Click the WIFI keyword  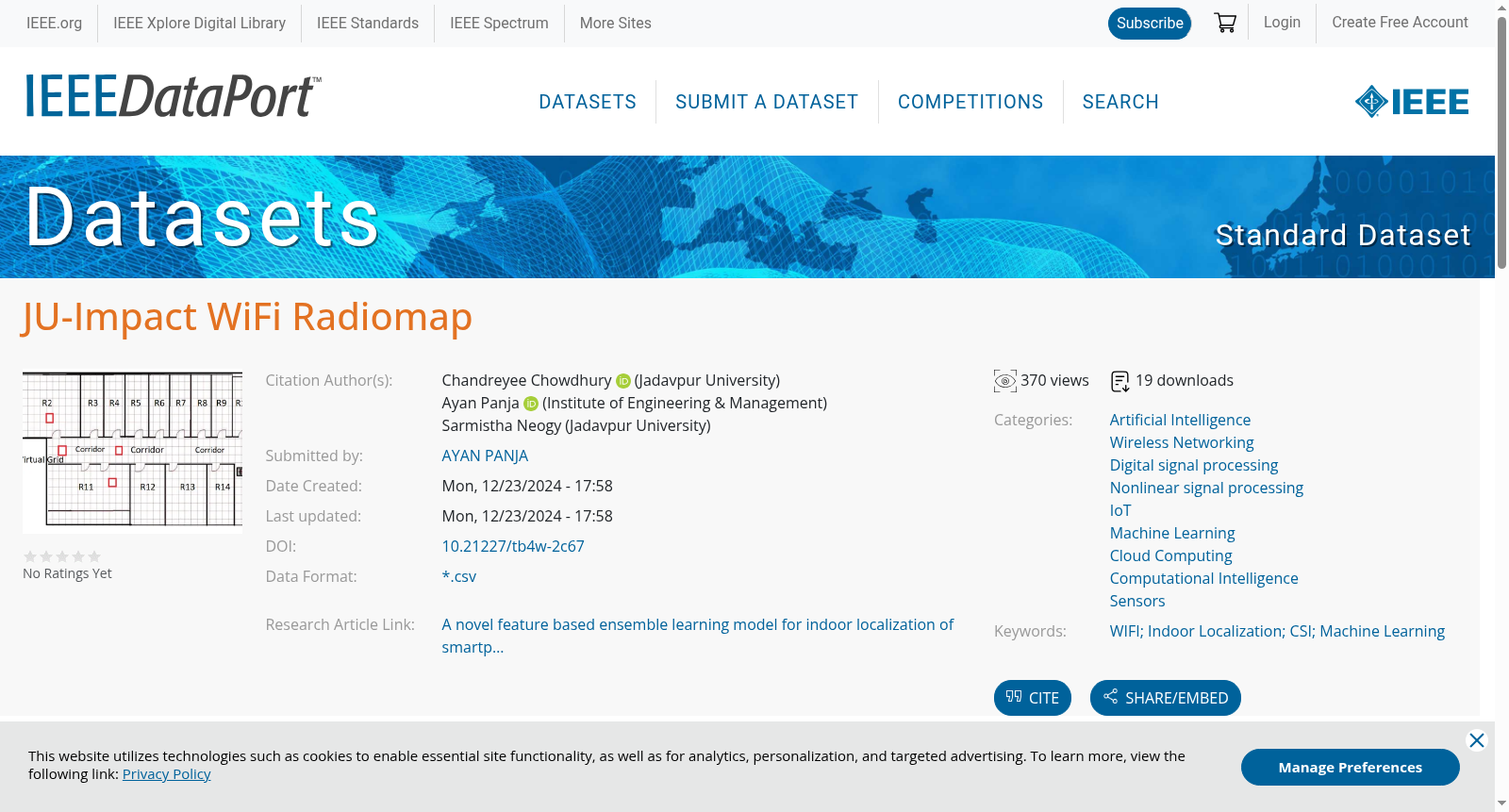coord(1124,632)
